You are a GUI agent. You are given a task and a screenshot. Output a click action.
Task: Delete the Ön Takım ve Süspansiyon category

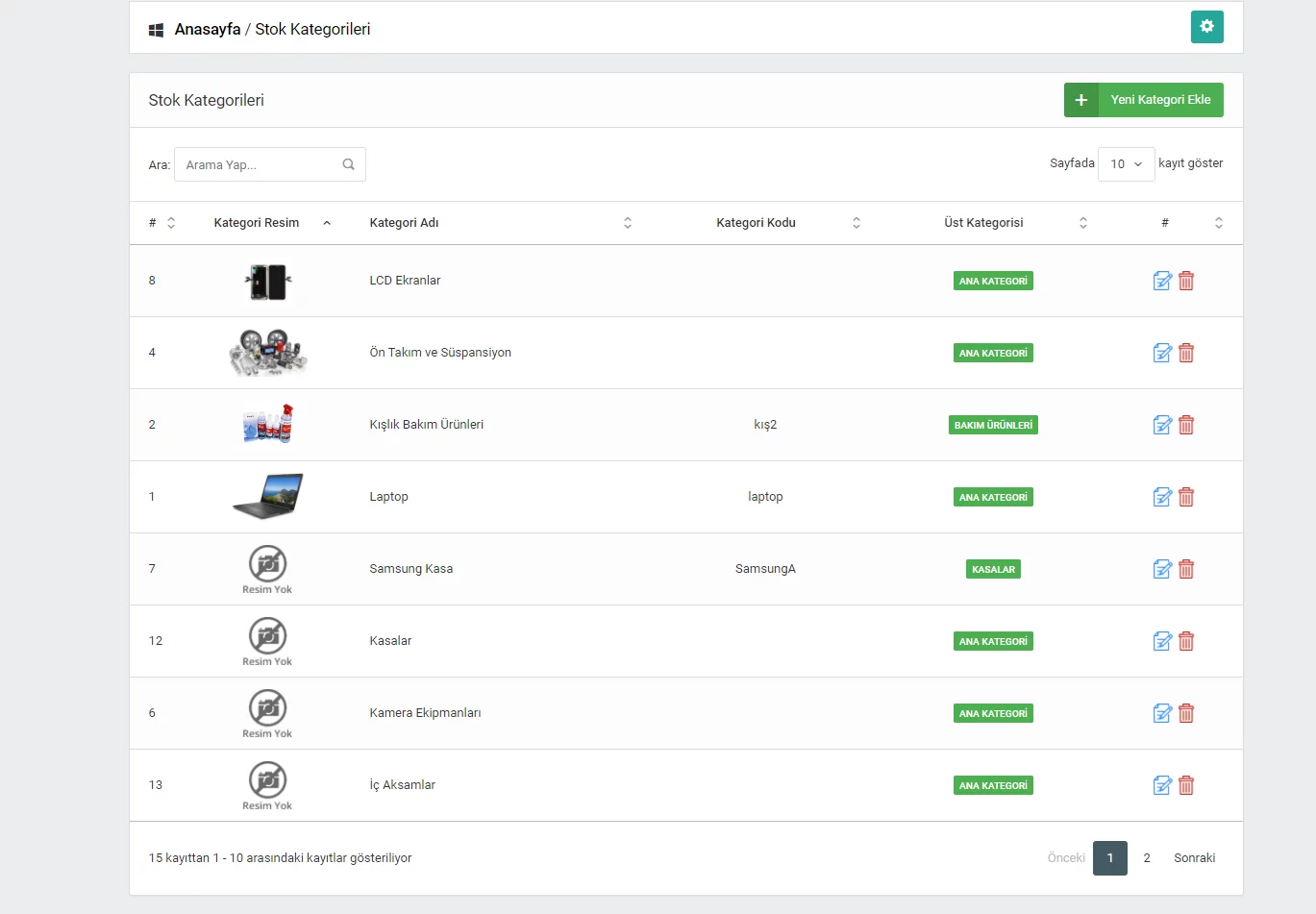pyautogui.click(x=1186, y=353)
